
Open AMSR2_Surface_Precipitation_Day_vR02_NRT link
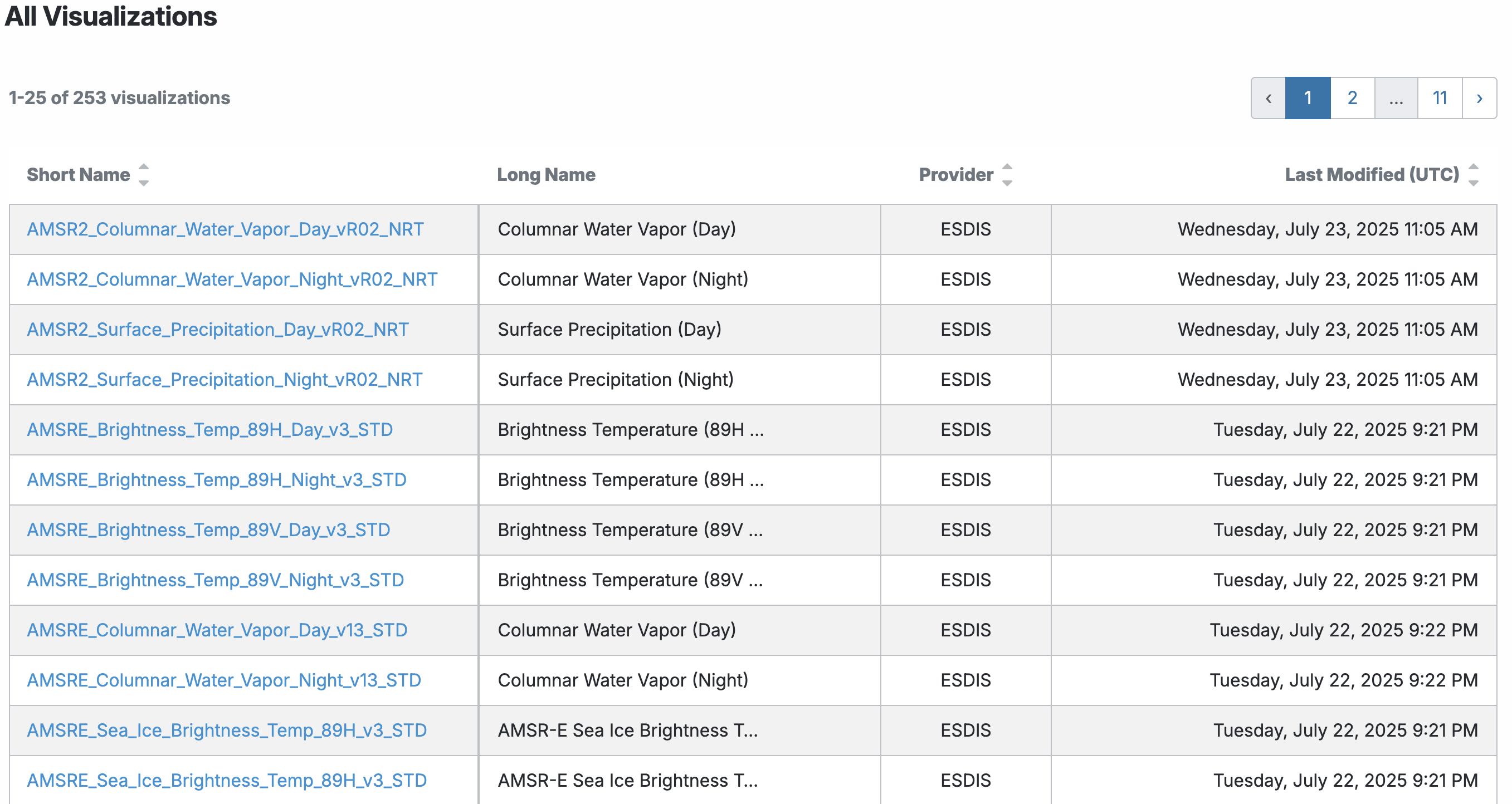(217, 330)
